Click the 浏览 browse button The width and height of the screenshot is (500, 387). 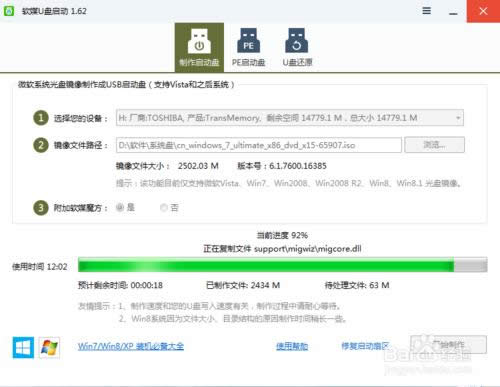click(434, 145)
